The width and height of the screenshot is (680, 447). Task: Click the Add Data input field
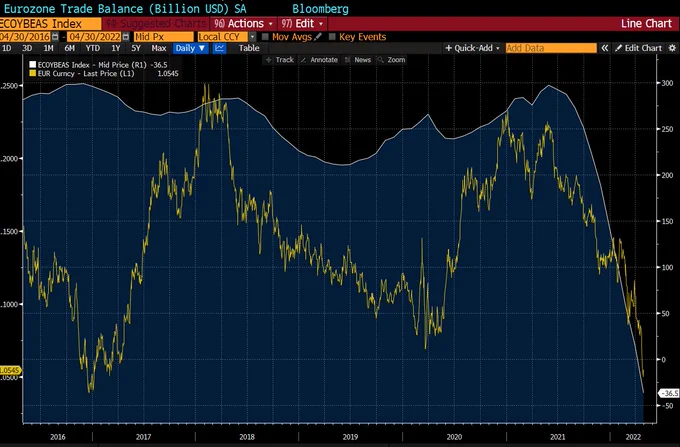551,48
